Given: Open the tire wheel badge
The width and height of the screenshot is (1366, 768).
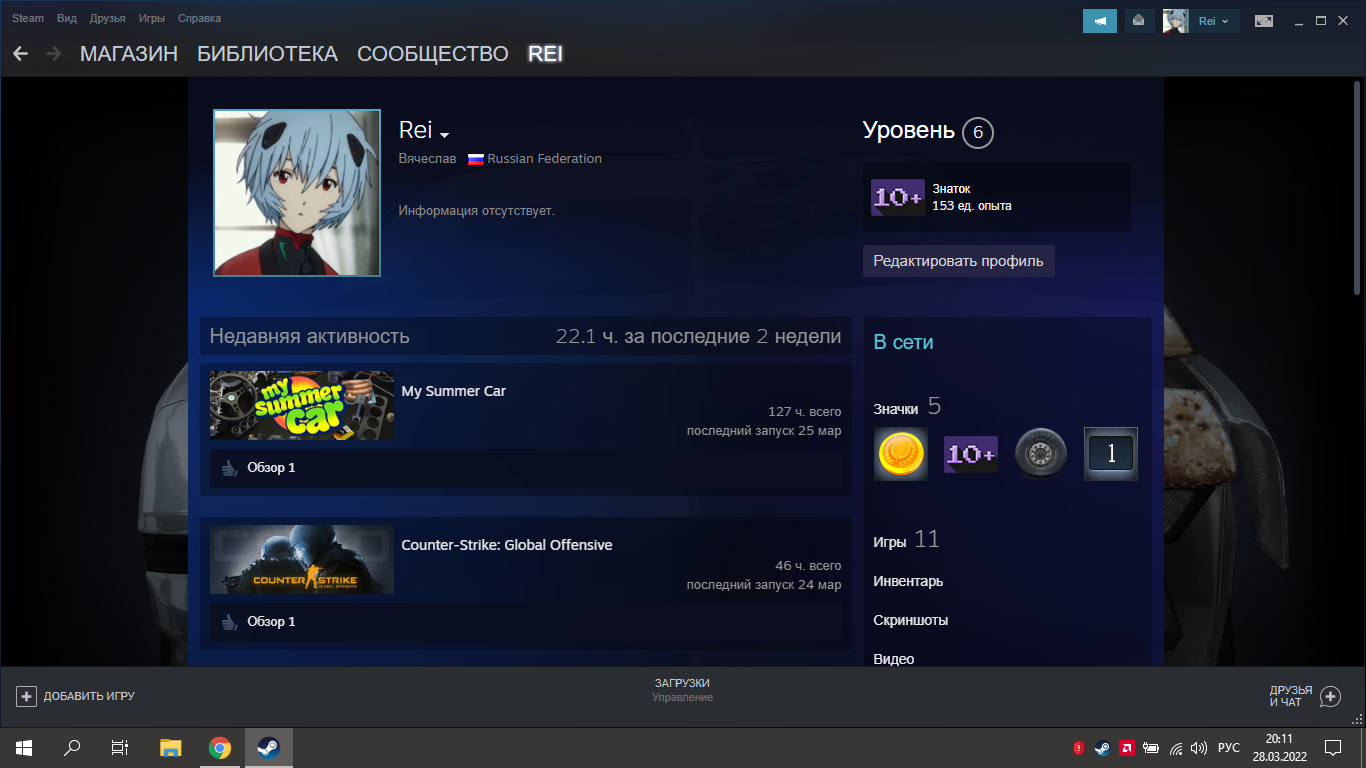Looking at the screenshot, I should point(1041,454).
